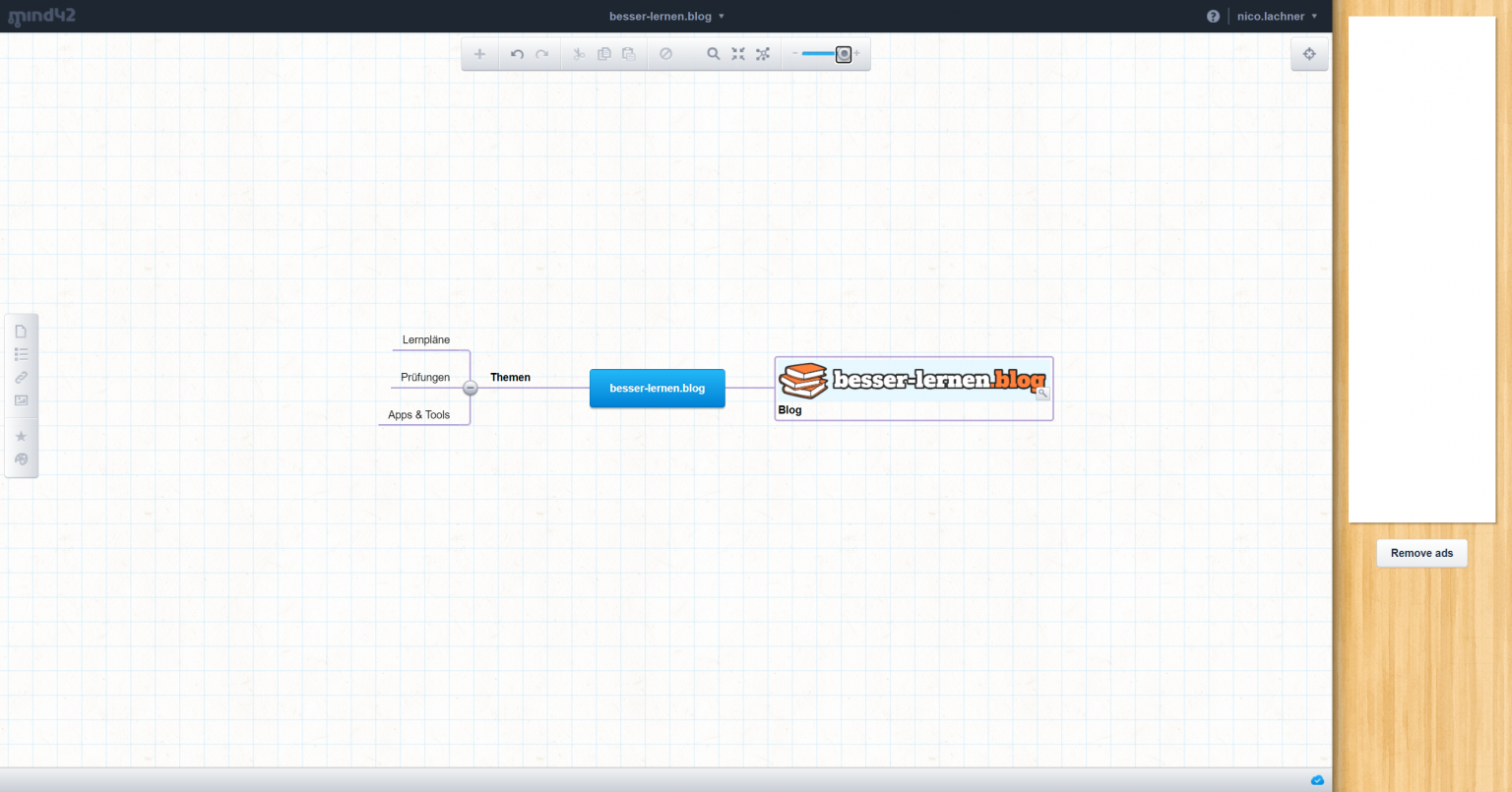1512x792 pixels.
Task: Fit the mind map to the window
Action: point(738,54)
